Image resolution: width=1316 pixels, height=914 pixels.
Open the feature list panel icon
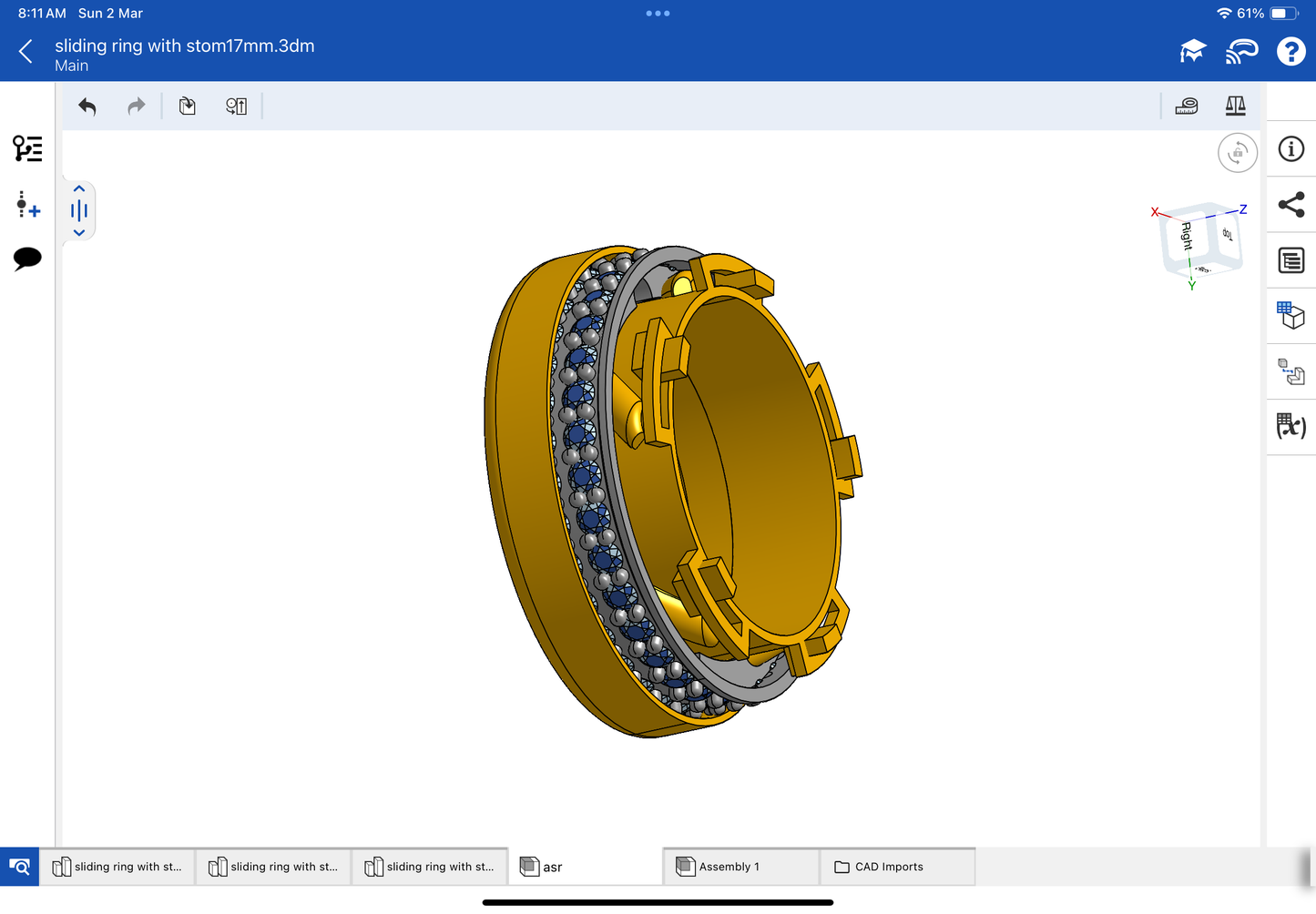(27, 148)
